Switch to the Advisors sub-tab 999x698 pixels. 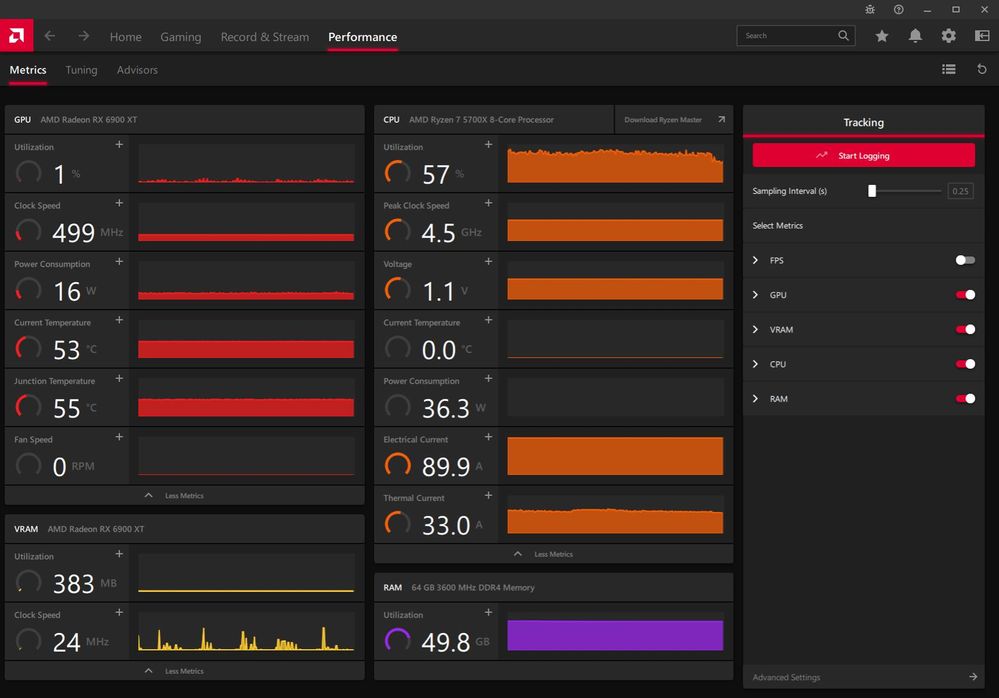[137, 70]
